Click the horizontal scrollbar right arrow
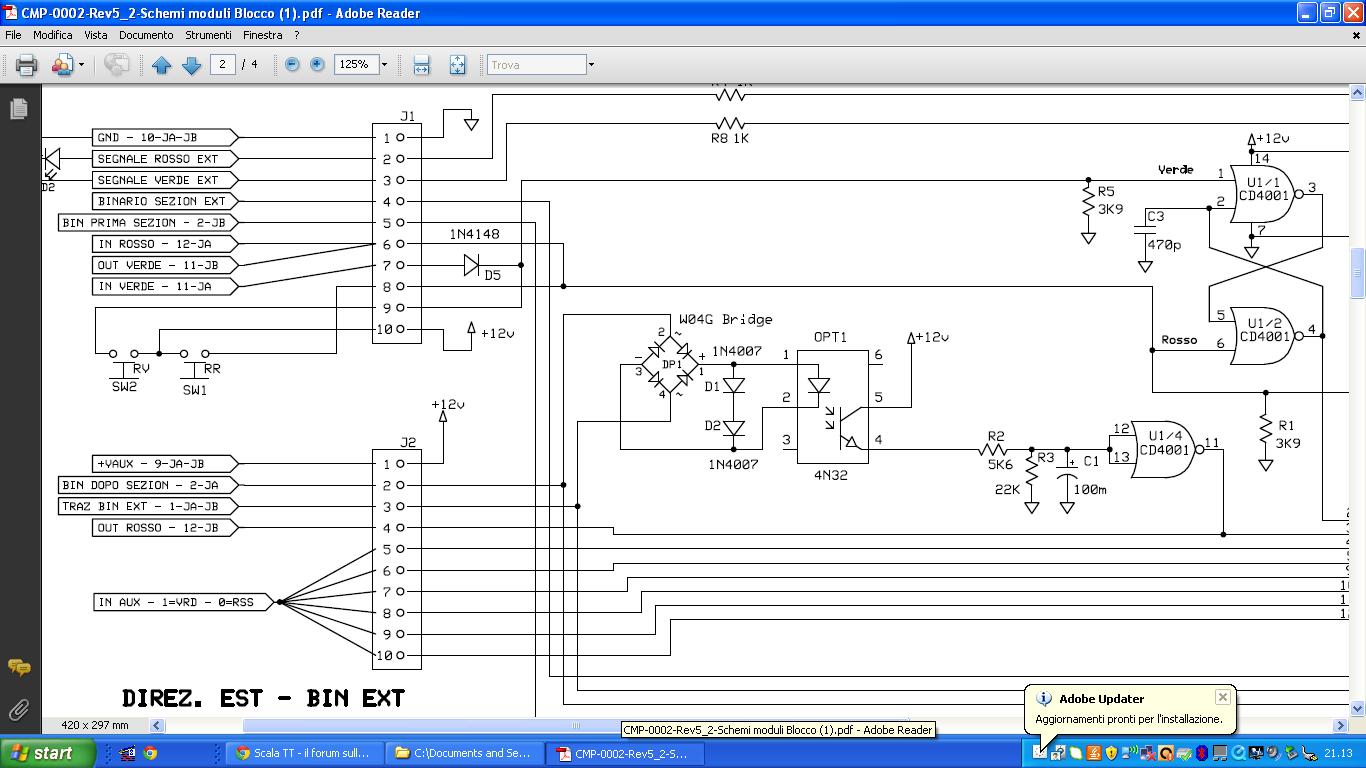1366x768 pixels. tap(1341, 725)
